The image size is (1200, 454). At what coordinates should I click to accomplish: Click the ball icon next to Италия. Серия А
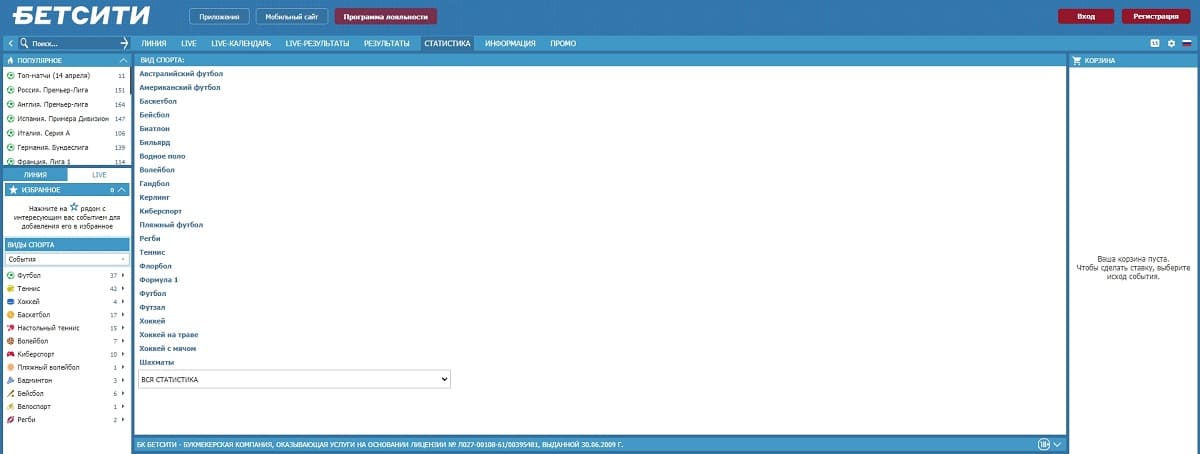[10, 132]
